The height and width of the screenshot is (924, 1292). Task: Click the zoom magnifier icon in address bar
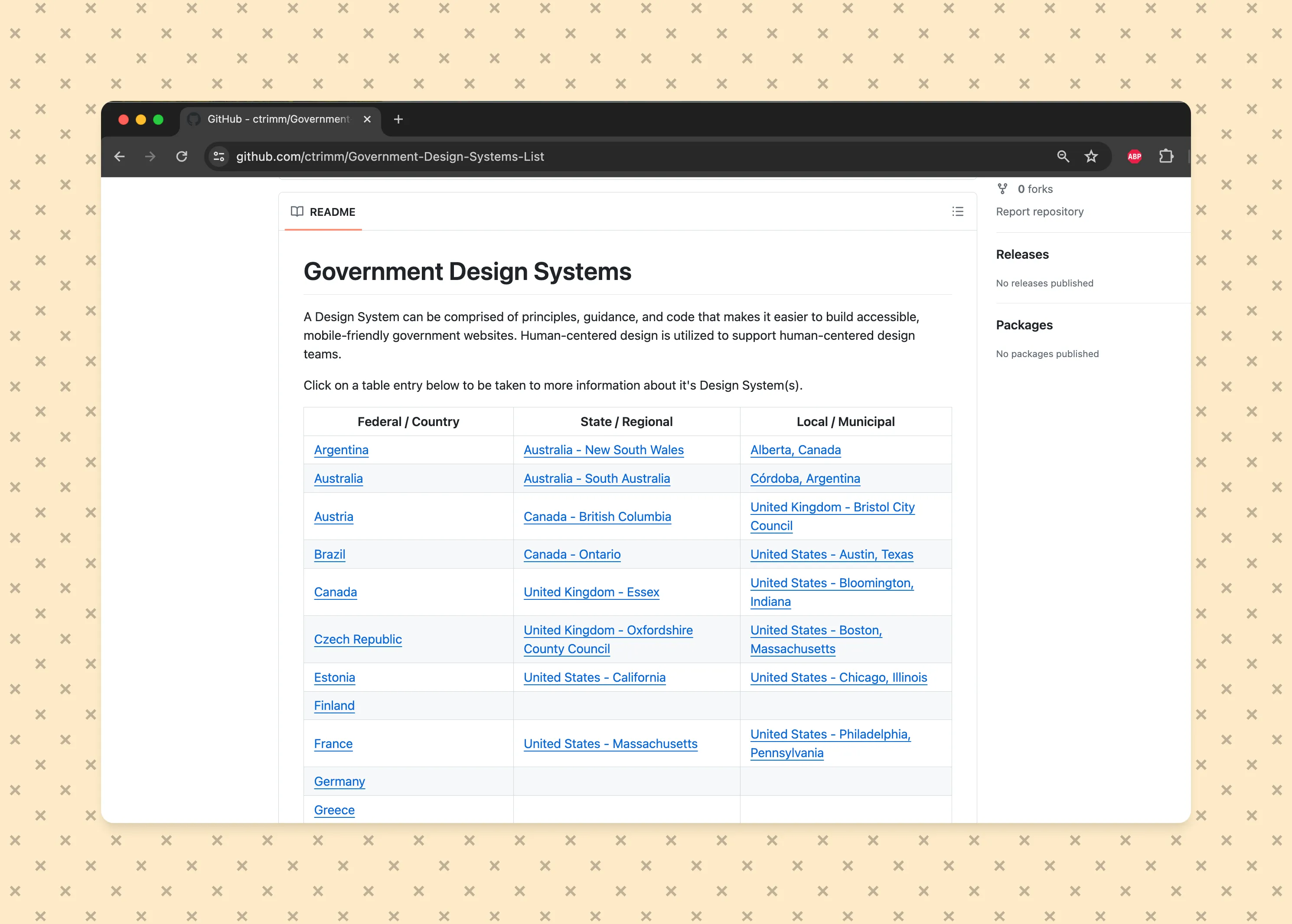(1063, 156)
